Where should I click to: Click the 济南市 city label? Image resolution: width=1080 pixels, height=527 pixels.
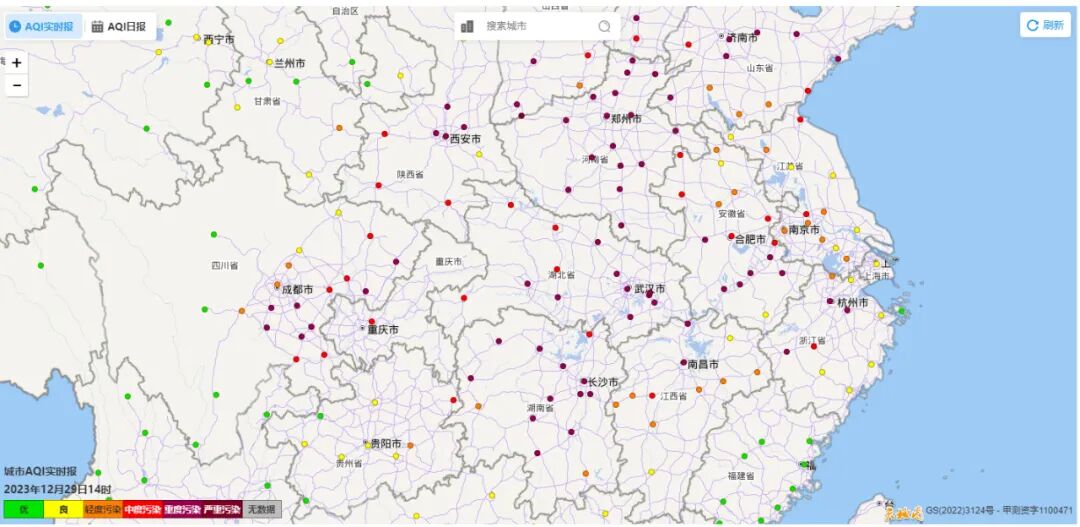pos(742,38)
